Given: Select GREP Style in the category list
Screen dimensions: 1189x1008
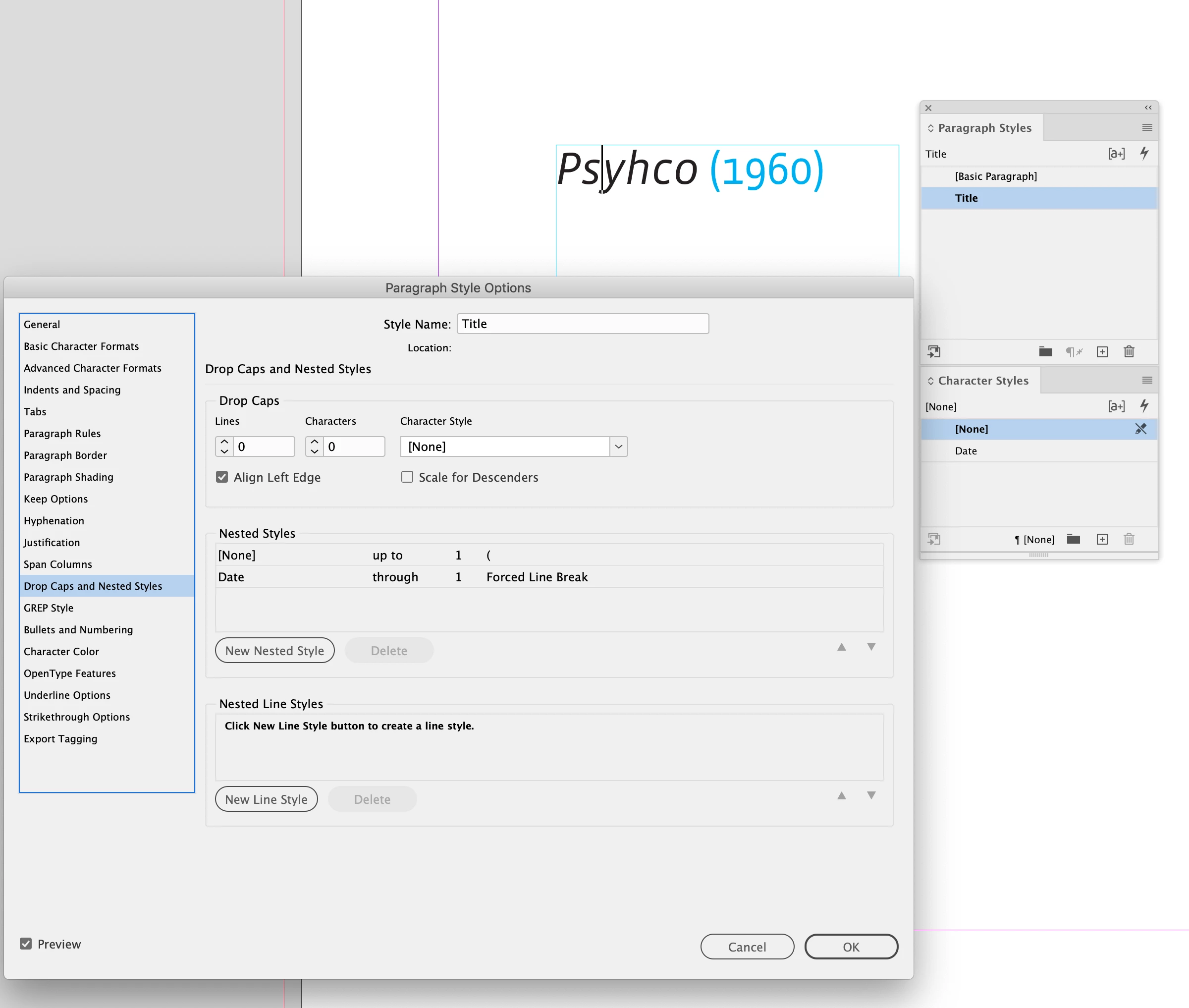Looking at the screenshot, I should pyautogui.click(x=49, y=608).
